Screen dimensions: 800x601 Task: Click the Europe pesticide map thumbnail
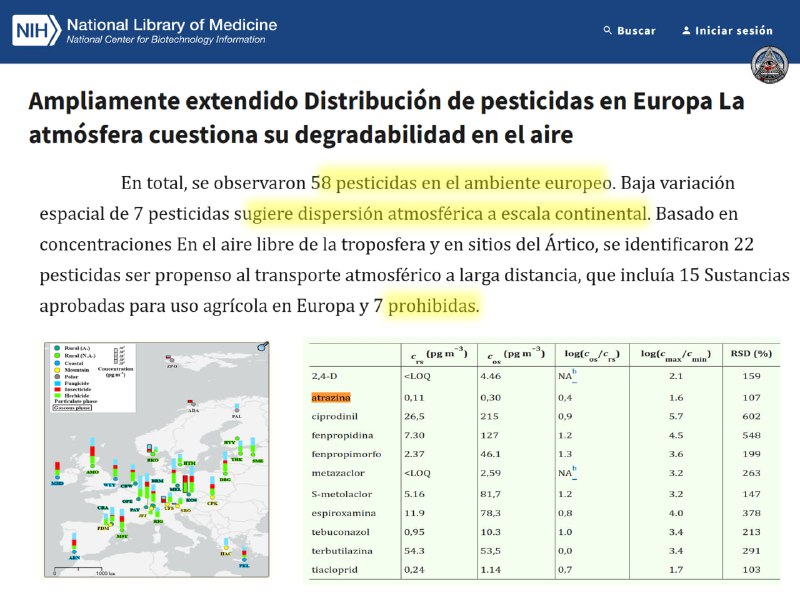157,458
